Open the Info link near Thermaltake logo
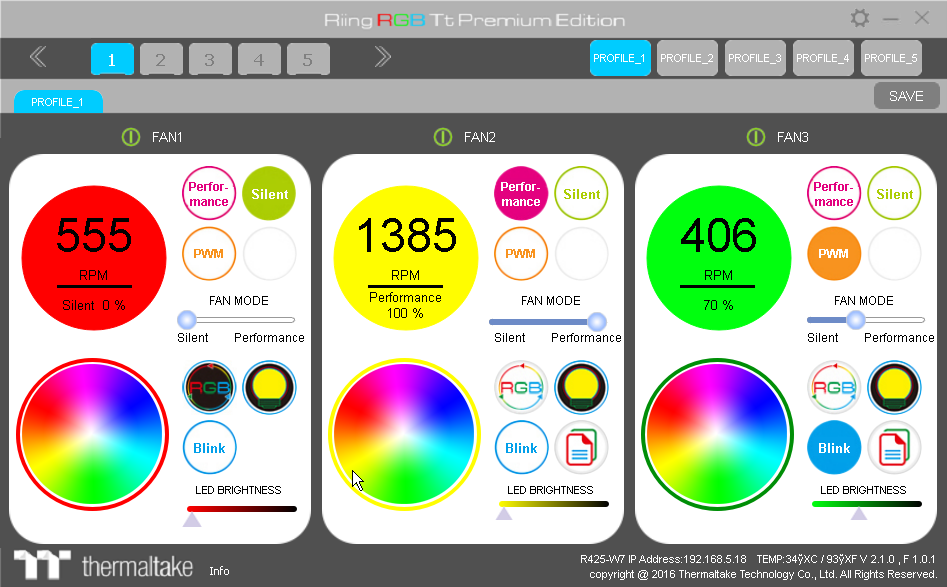The height and width of the screenshot is (587, 947). coord(219,571)
